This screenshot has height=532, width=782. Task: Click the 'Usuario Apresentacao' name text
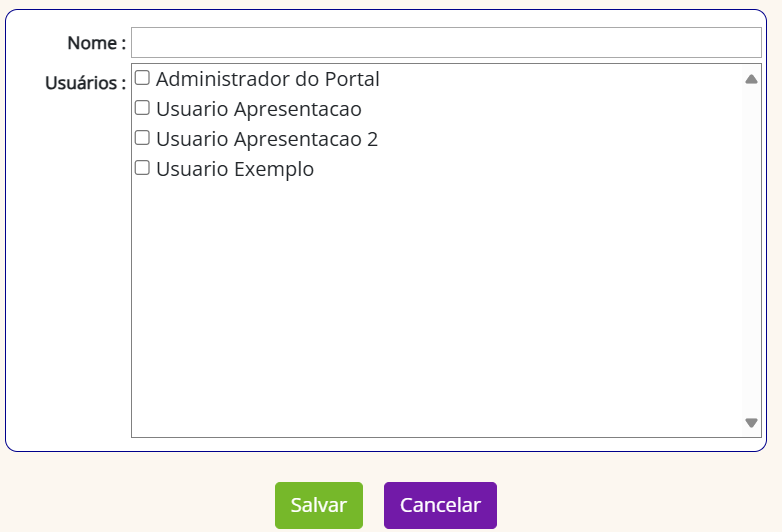point(259,109)
